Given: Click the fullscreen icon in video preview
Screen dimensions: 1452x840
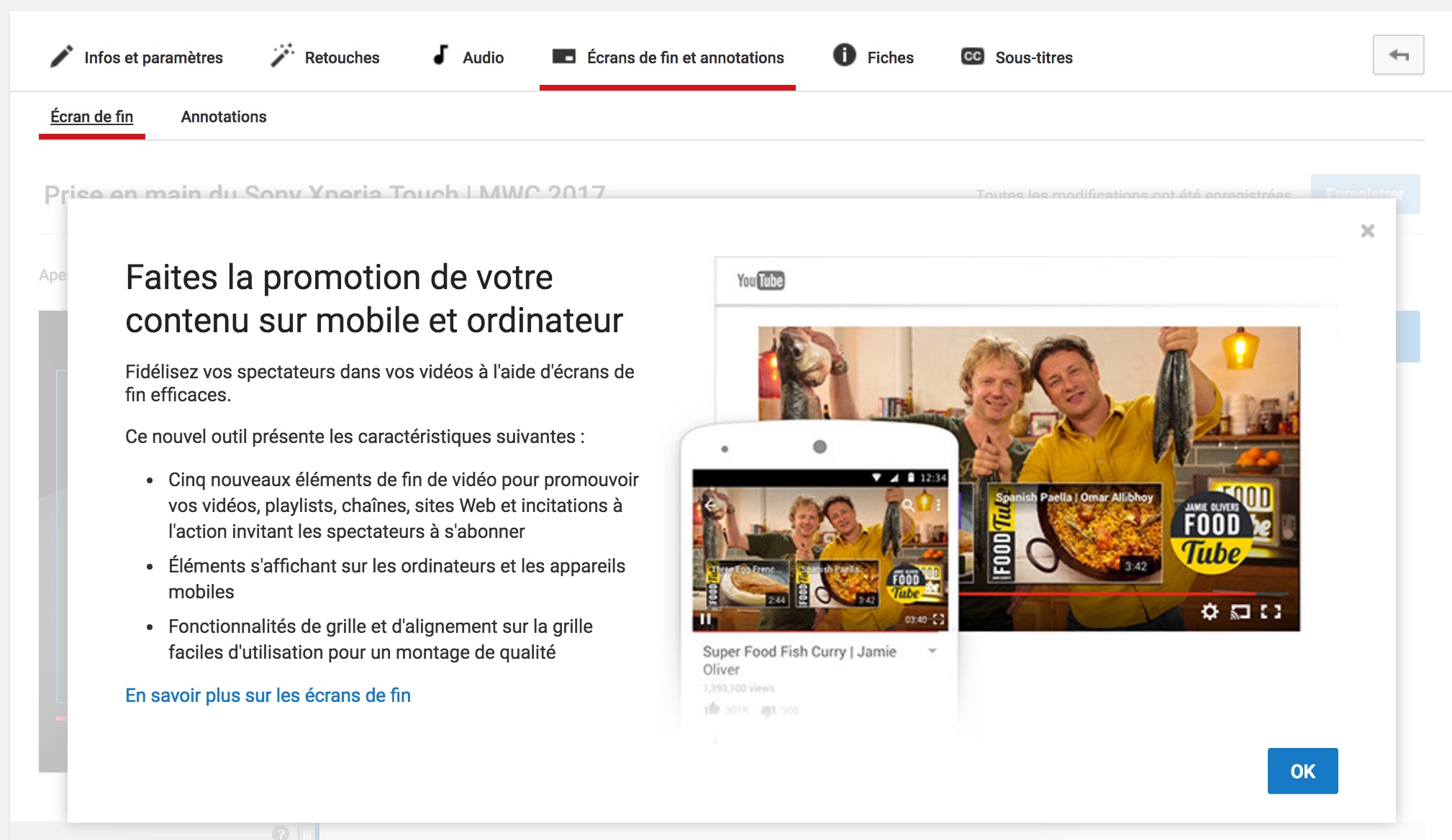Looking at the screenshot, I should 1271,611.
